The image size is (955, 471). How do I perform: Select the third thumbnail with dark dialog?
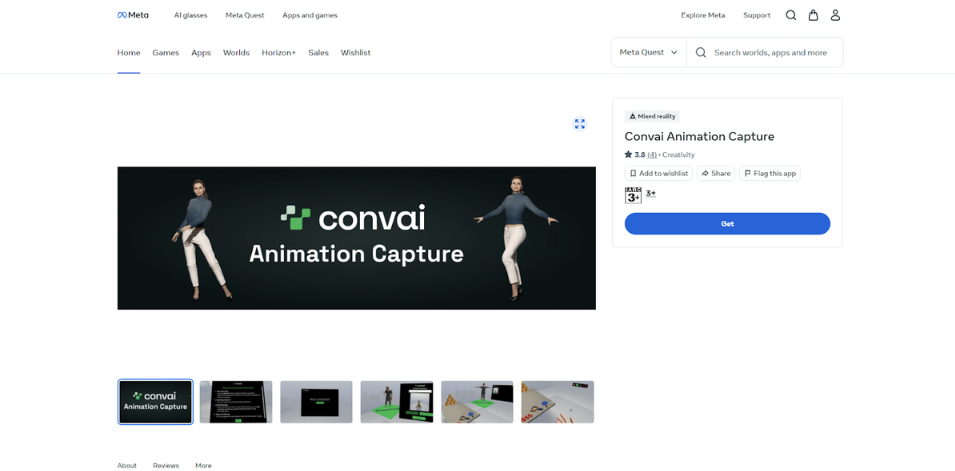316,402
